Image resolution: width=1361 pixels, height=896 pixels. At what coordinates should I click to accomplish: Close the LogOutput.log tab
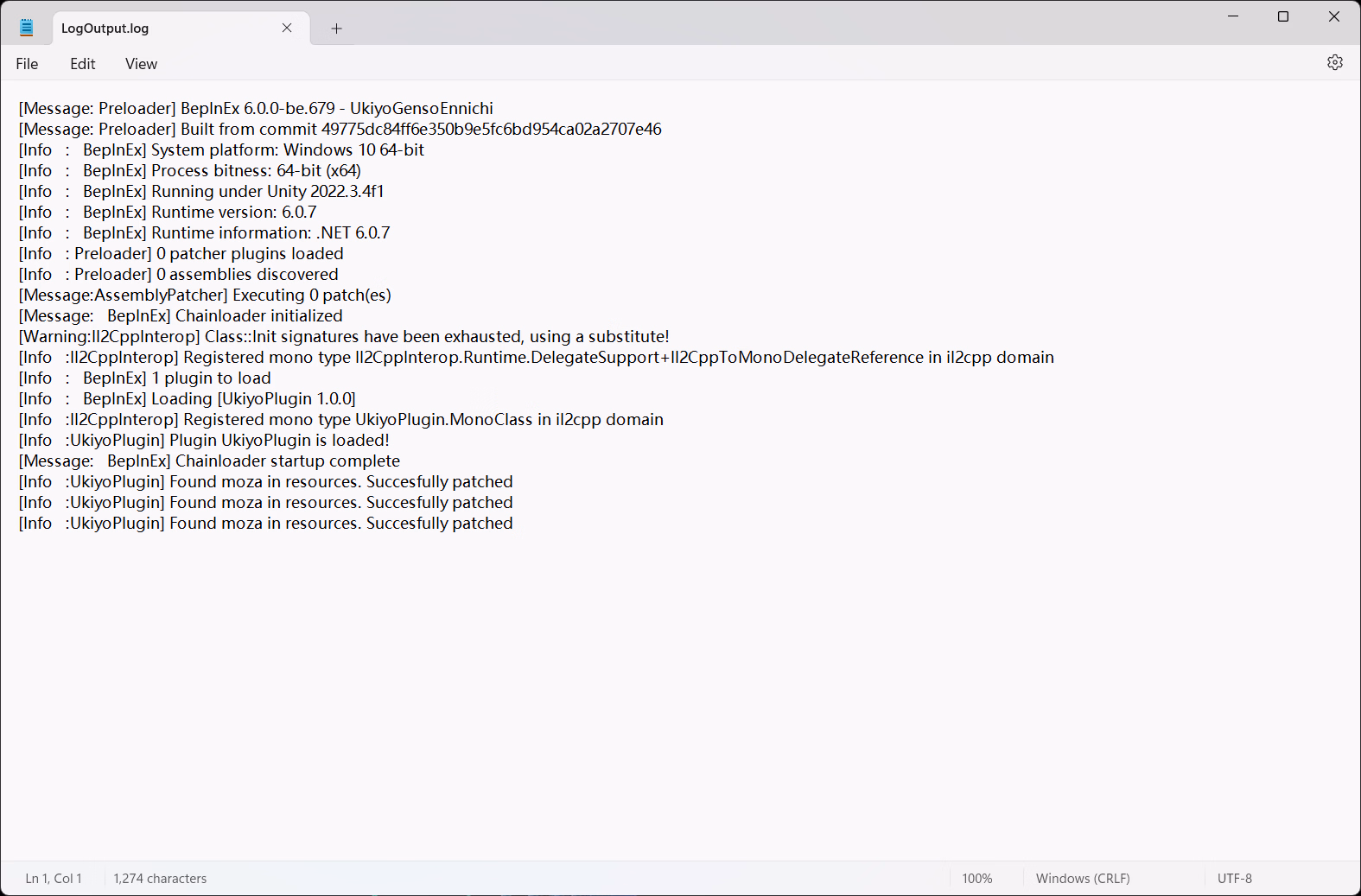(287, 28)
